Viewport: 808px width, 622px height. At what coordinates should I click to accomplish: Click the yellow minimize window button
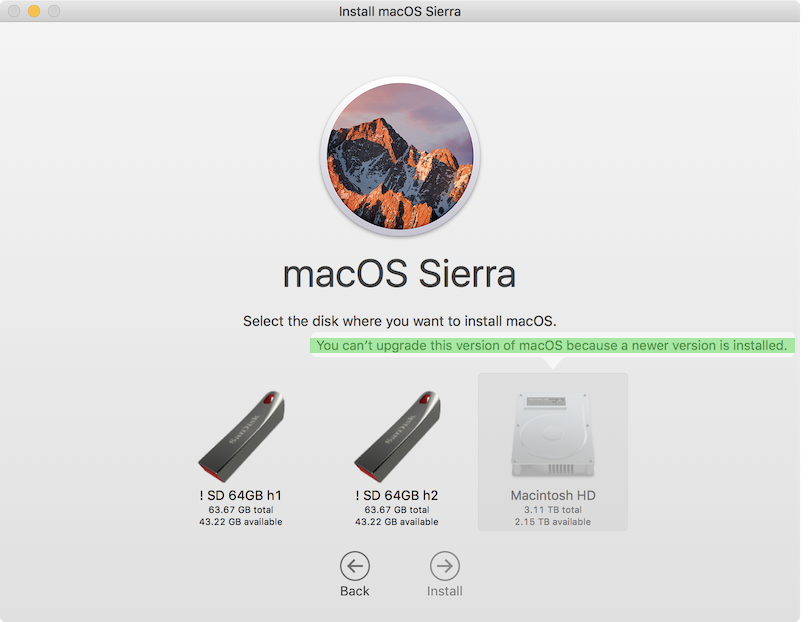(34, 11)
